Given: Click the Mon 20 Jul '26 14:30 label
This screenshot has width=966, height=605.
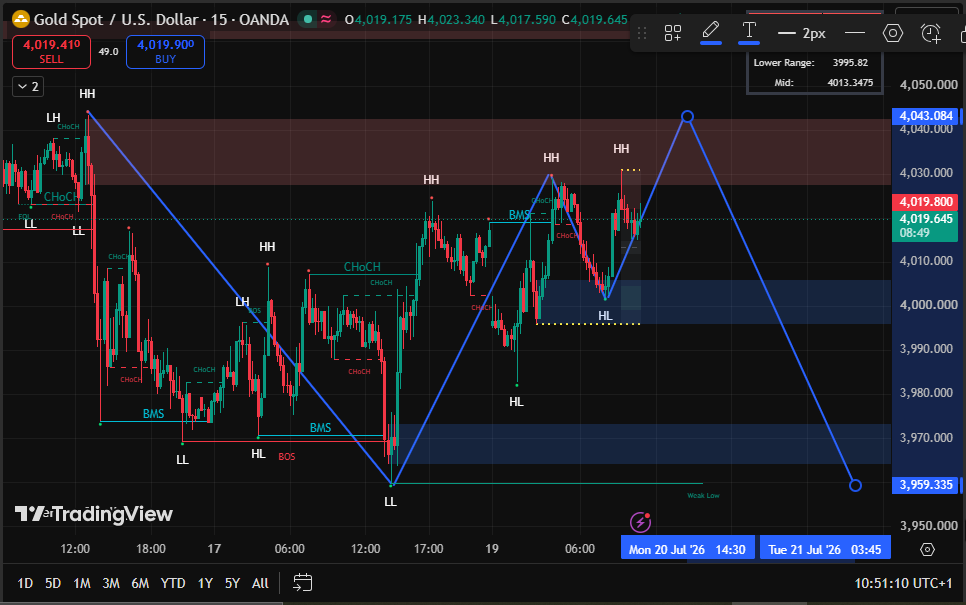Looking at the screenshot, I should pyautogui.click(x=687, y=549).
